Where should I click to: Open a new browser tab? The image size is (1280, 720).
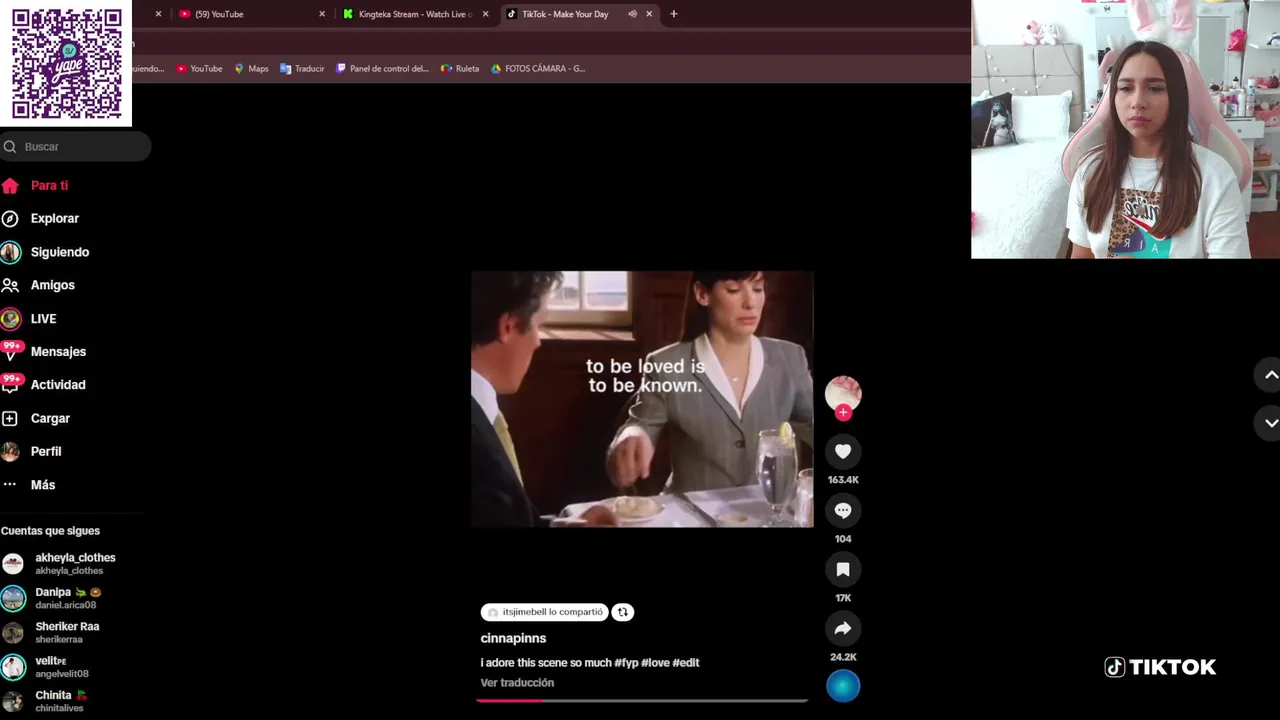(x=674, y=14)
